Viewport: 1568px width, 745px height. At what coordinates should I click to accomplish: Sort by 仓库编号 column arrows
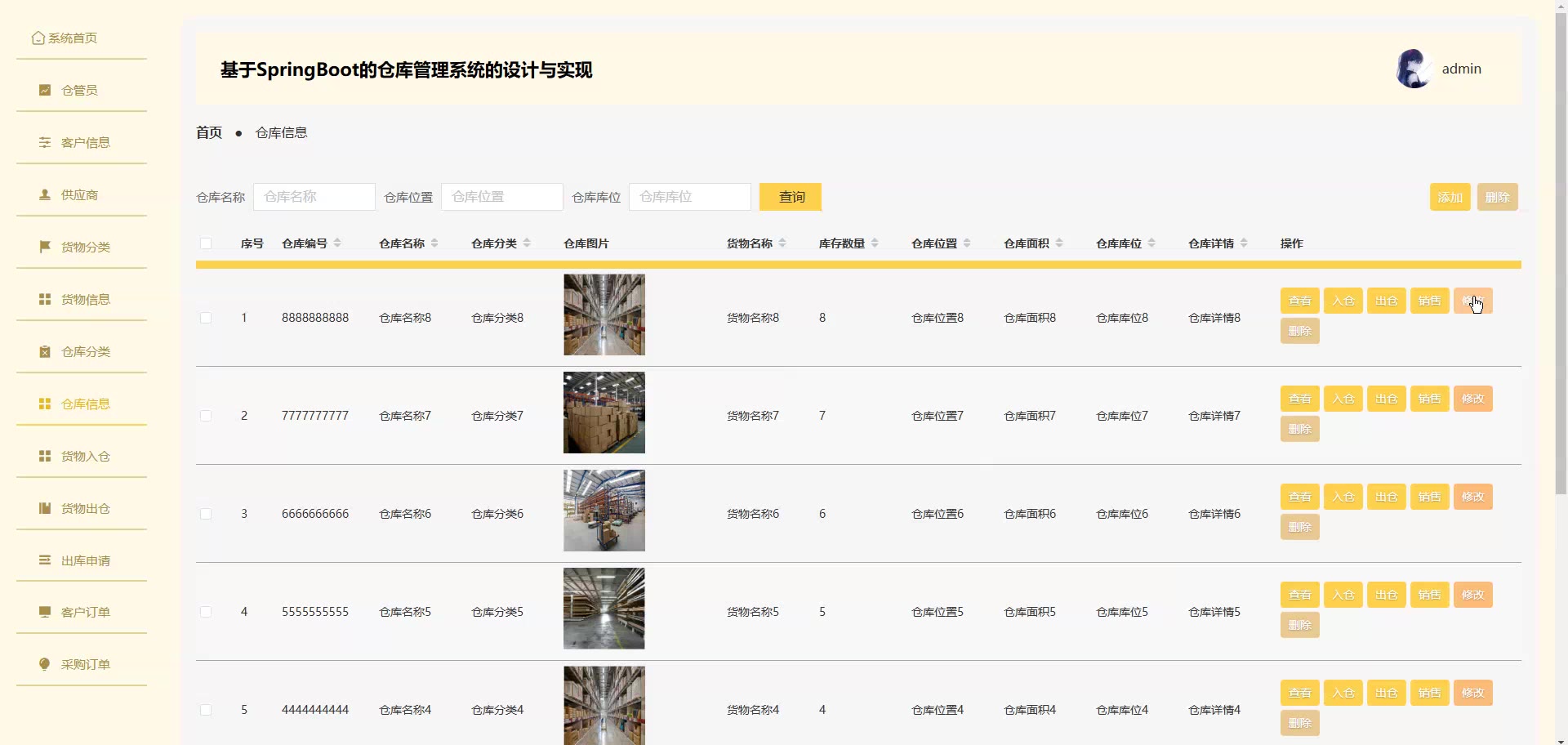click(x=337, y=243)
